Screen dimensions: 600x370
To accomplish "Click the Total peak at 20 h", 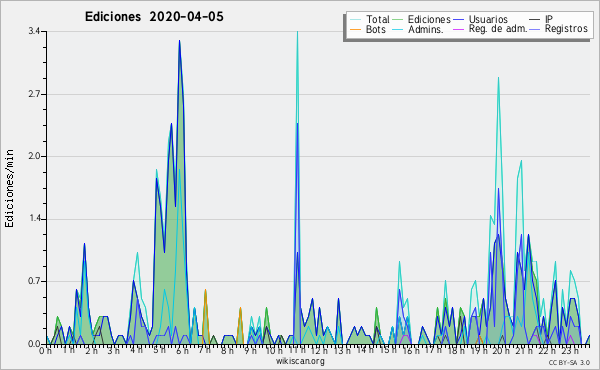I will coord(498,78).
